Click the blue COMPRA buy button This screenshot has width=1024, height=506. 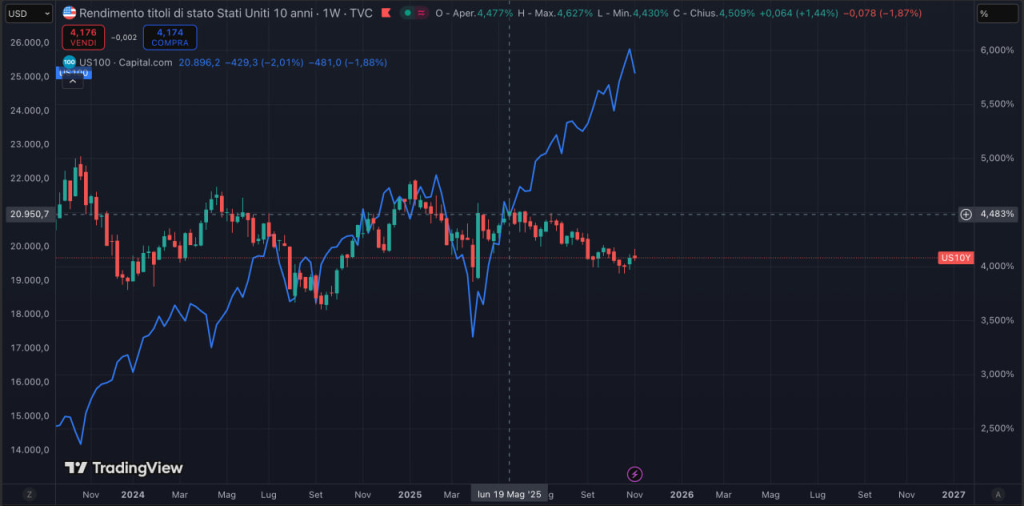(x=169, y=37)
